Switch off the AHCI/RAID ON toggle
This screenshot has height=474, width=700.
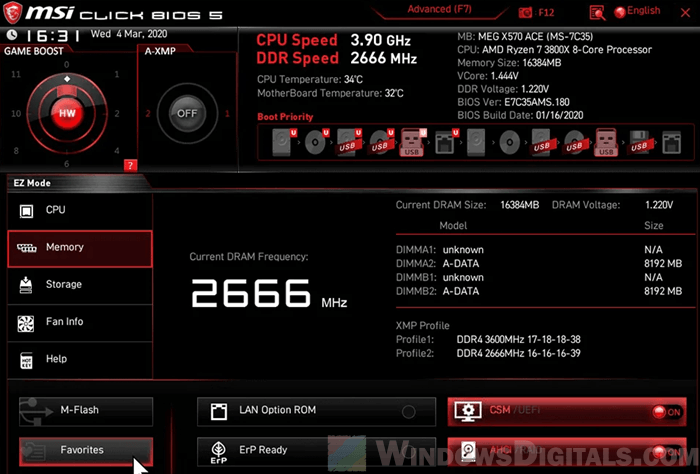[668, 452]
